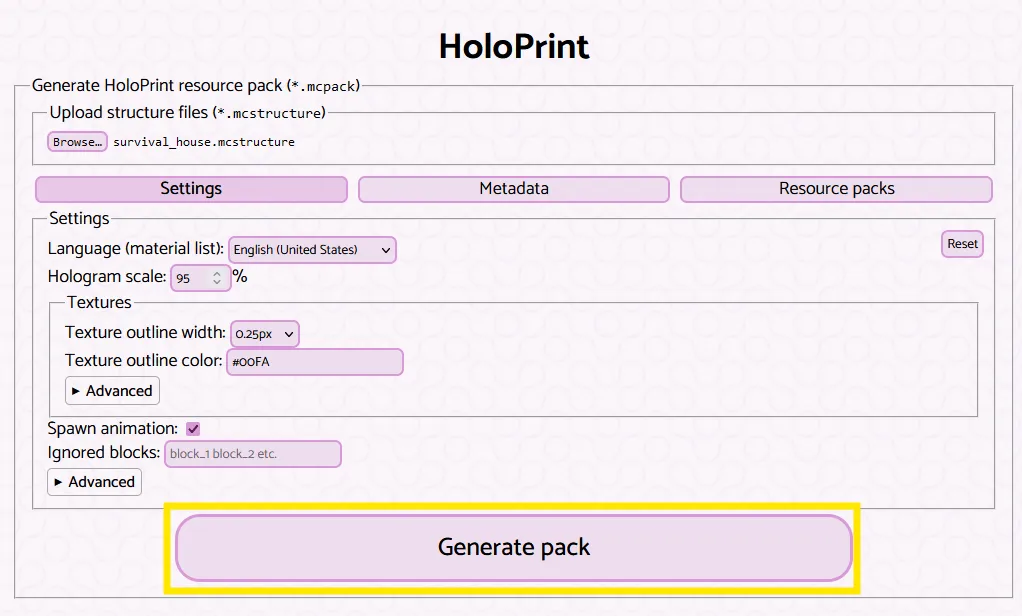Increase Hologram scale with the up arrow
Screen dimensions: 1022x616
click(217, 273)
